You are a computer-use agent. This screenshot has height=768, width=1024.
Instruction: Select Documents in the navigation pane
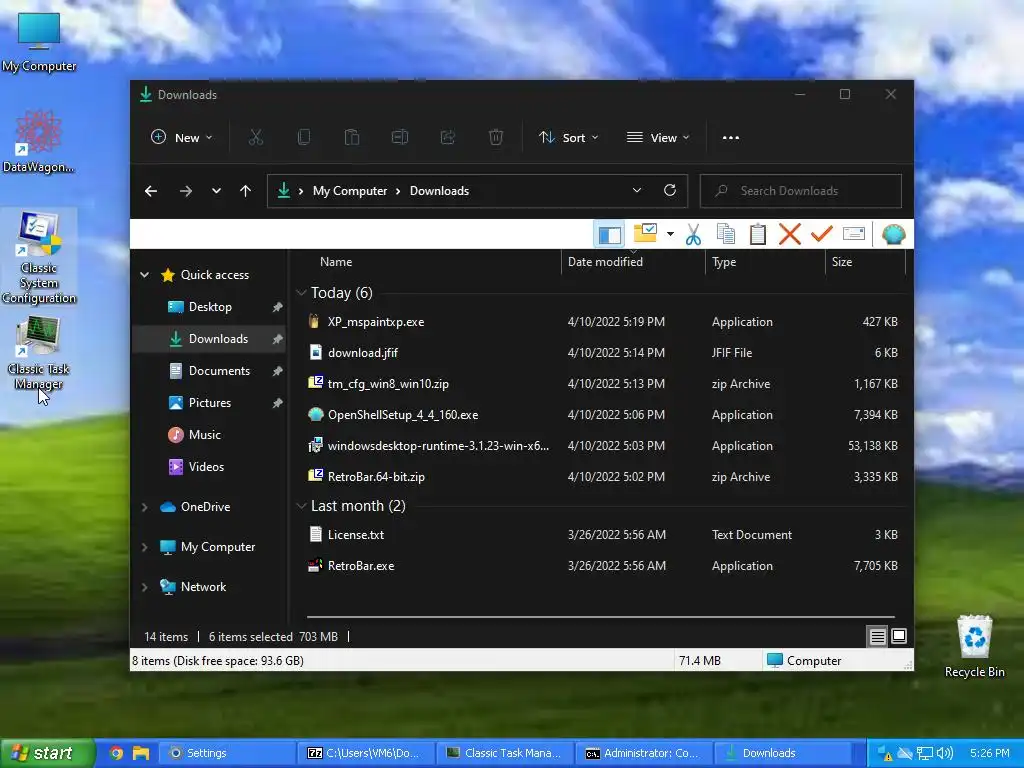click(209, 371)
